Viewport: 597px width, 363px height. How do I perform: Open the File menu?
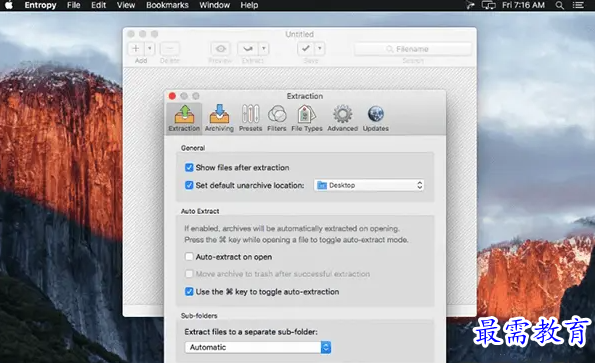click(73, 5)
